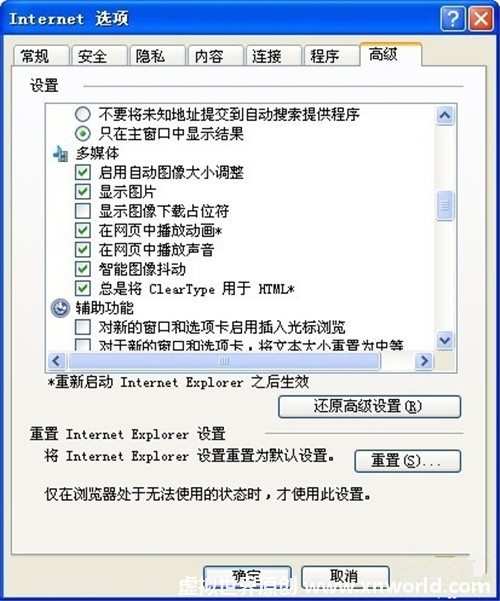Click the 还原高级设置(R) button
Image resolution: width=500 pixels, height=601 pixels.
pos(369,407)
